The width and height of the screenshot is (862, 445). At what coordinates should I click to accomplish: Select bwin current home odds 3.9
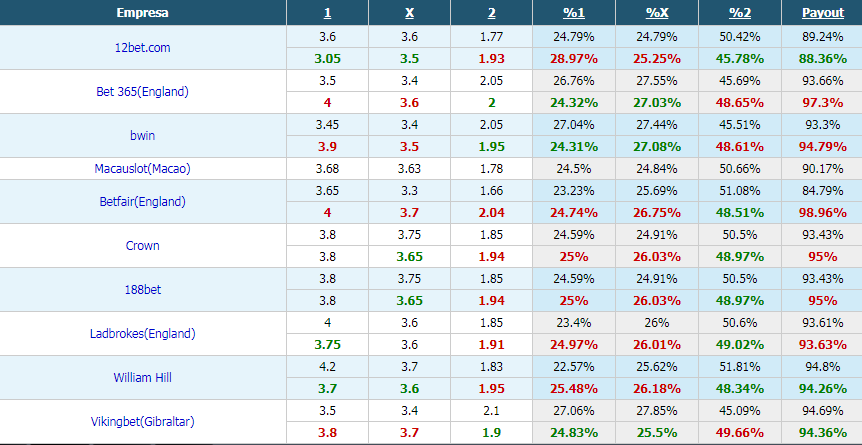pos(327,147)
